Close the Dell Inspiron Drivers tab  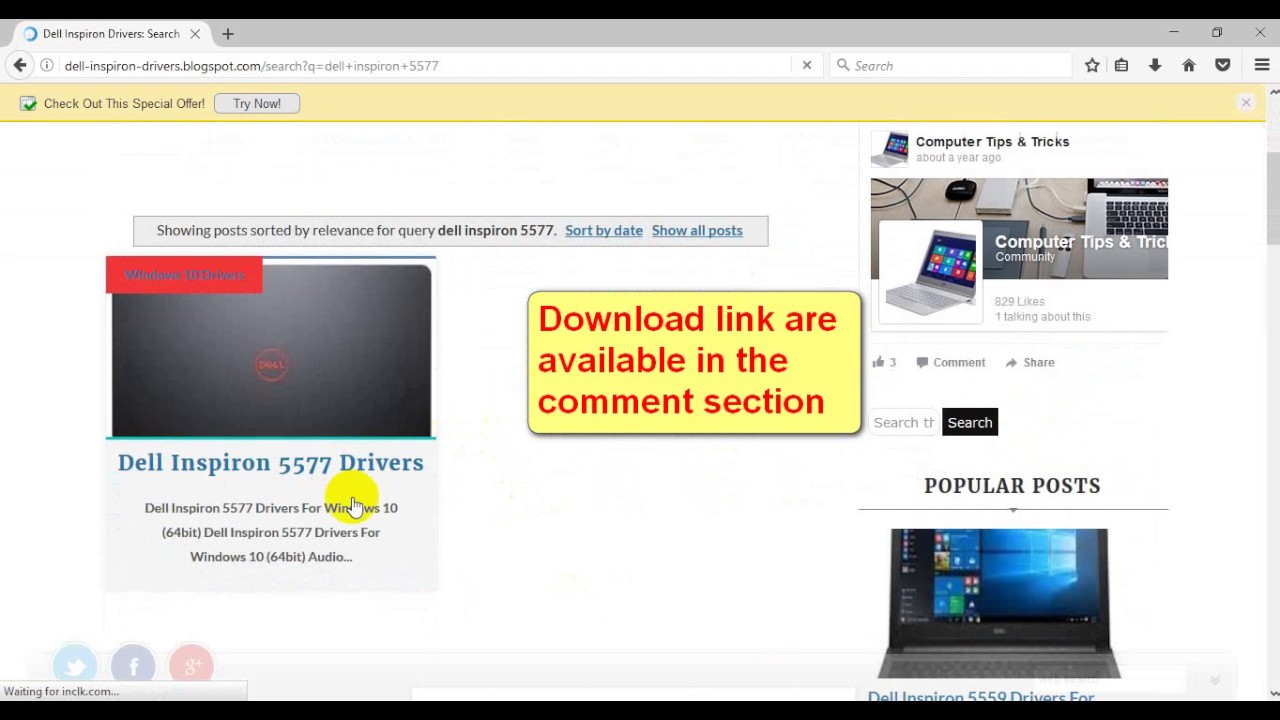tap(195, 34)
